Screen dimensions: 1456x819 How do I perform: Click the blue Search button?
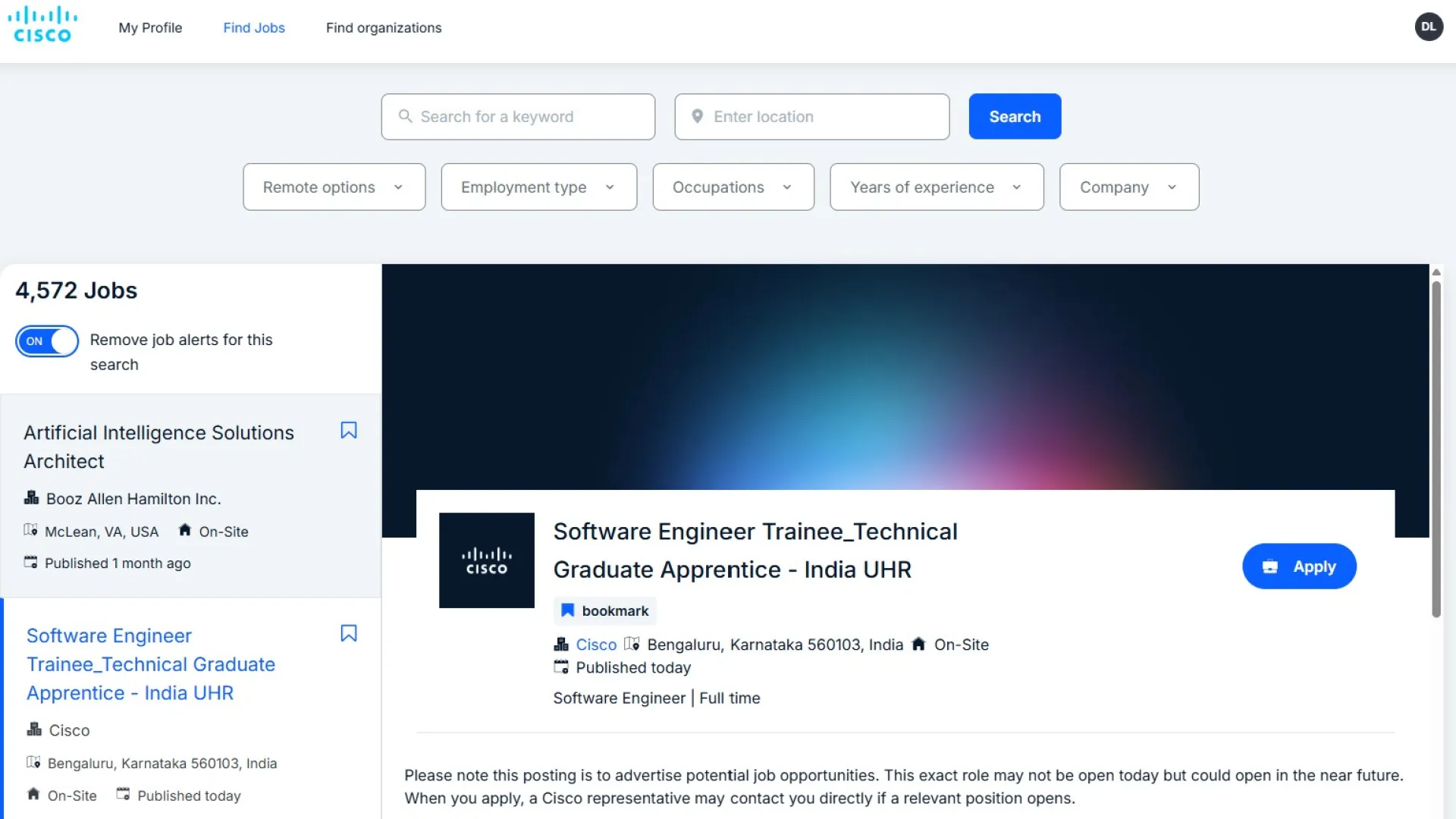click(1015, 116)
